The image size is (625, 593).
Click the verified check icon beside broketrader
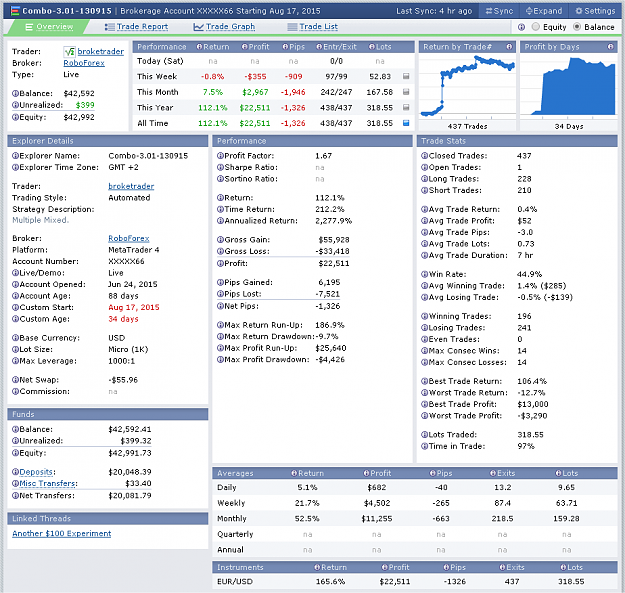pyautogui.click(x=69, y=52)
